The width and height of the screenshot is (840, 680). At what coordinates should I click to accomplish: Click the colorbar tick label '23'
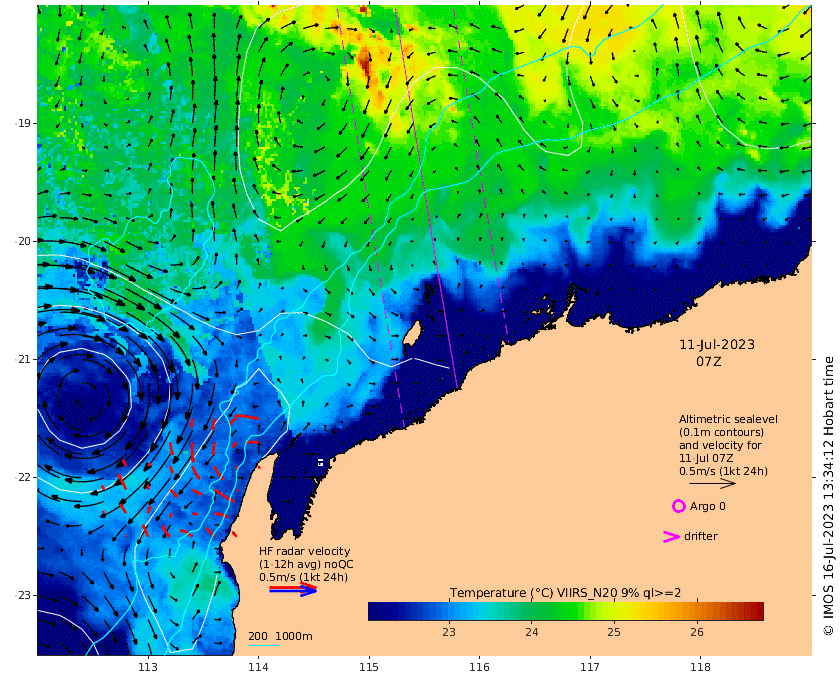pyautogui.click(x=449, y=632)
